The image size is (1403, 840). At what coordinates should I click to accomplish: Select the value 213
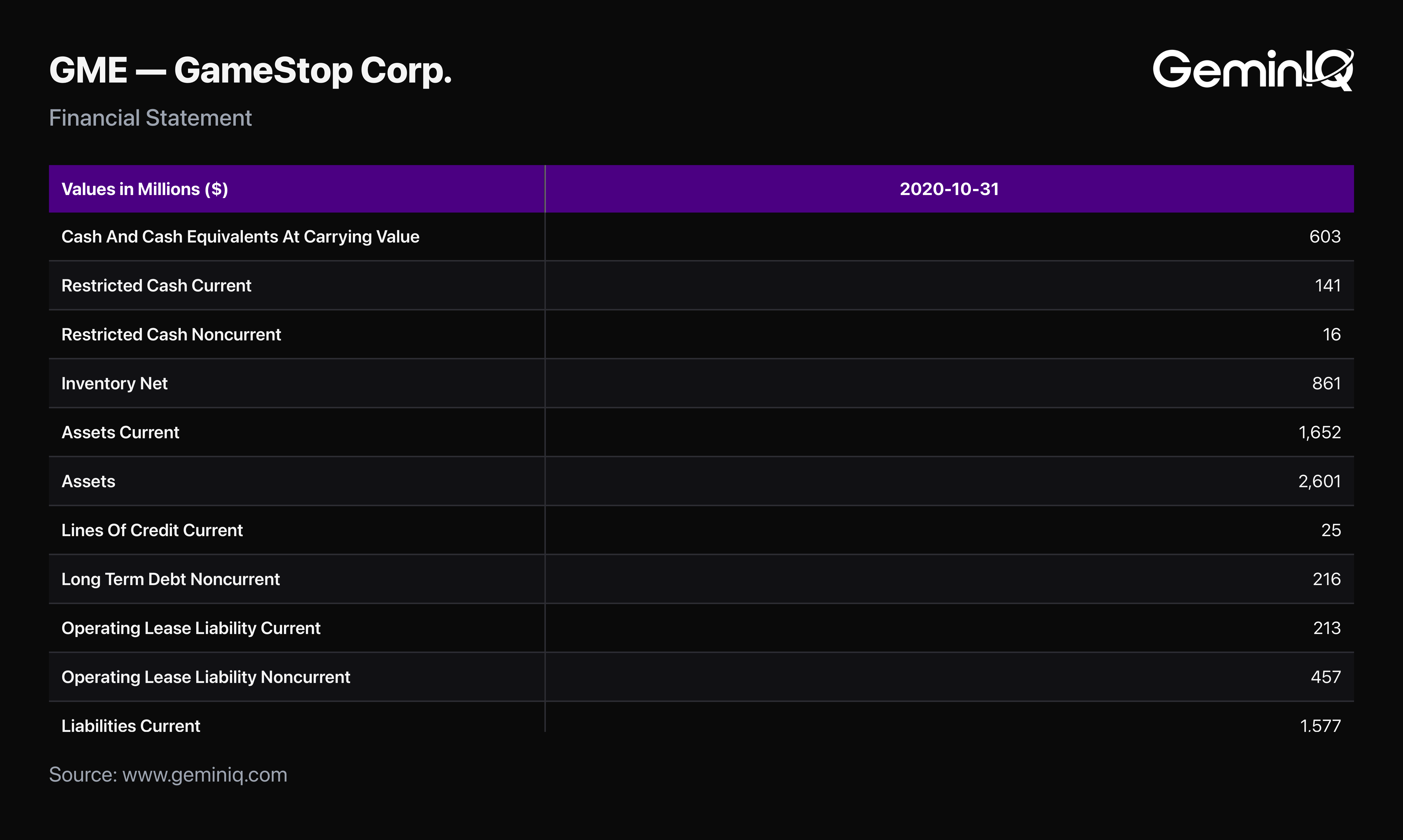tap(1327, 628)
